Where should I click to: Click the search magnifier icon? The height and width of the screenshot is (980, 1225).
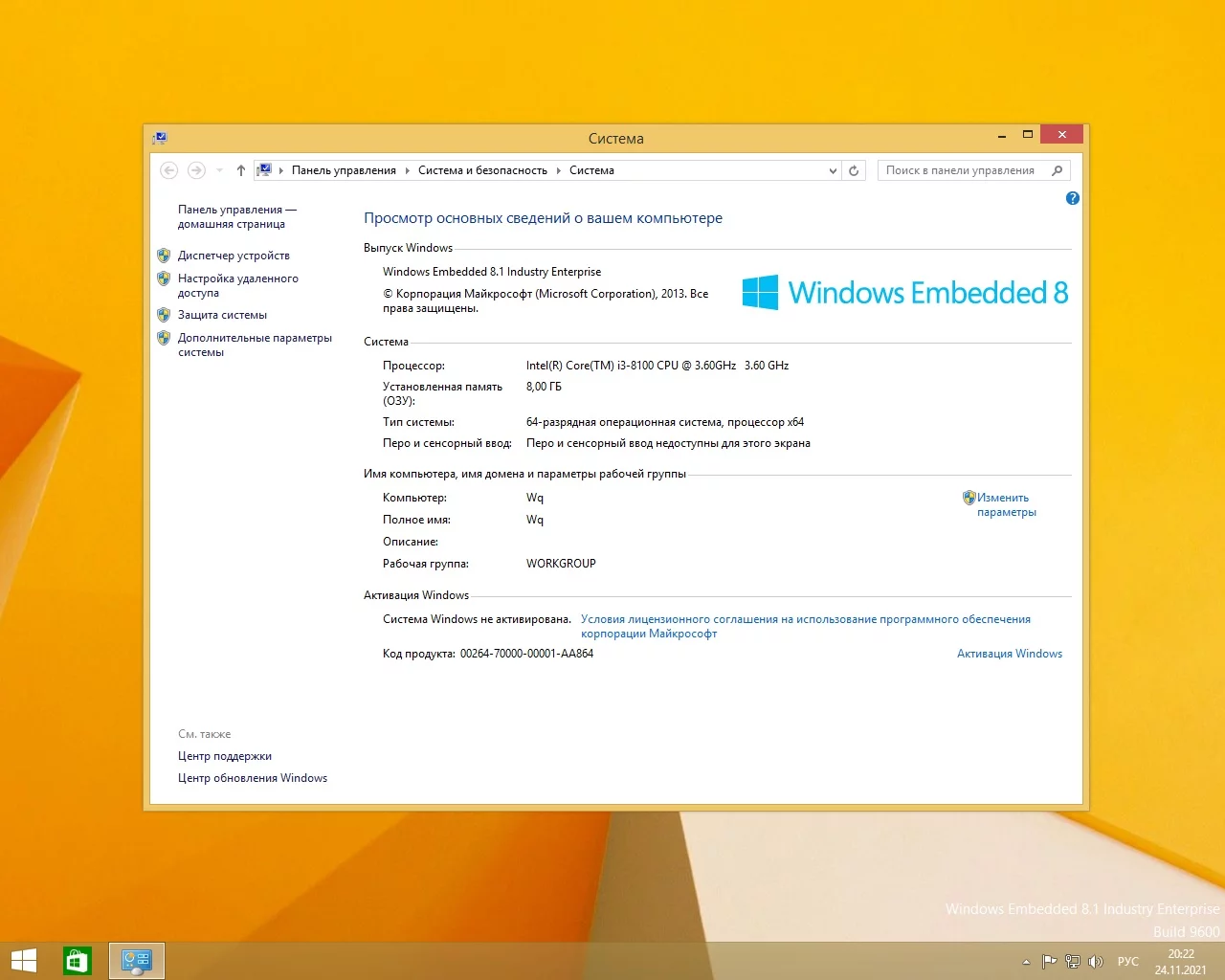click(x=1058, y=170)
